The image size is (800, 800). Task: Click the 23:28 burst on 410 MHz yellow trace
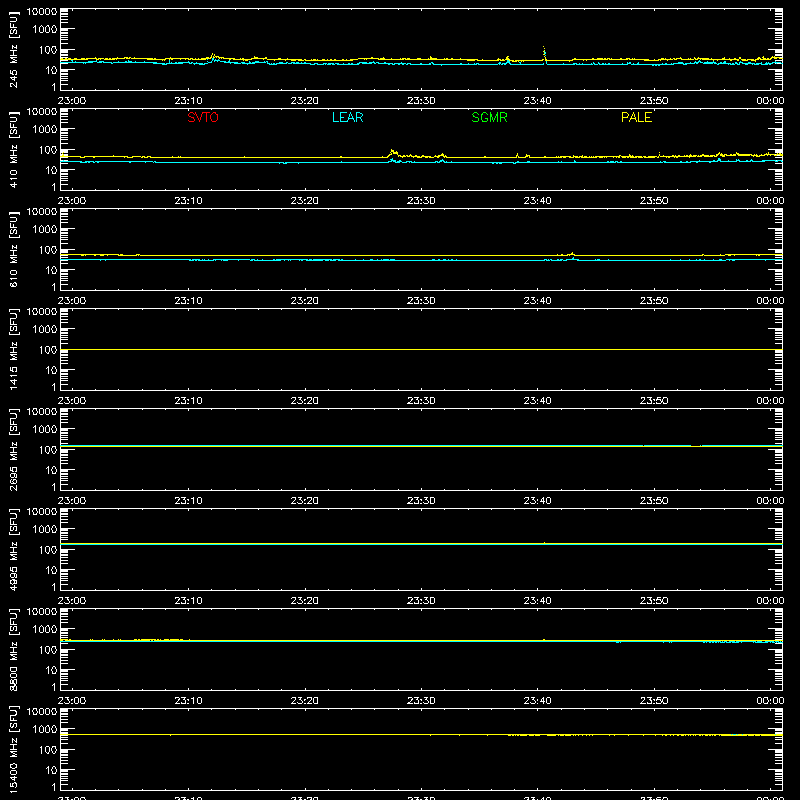[393, 153]
